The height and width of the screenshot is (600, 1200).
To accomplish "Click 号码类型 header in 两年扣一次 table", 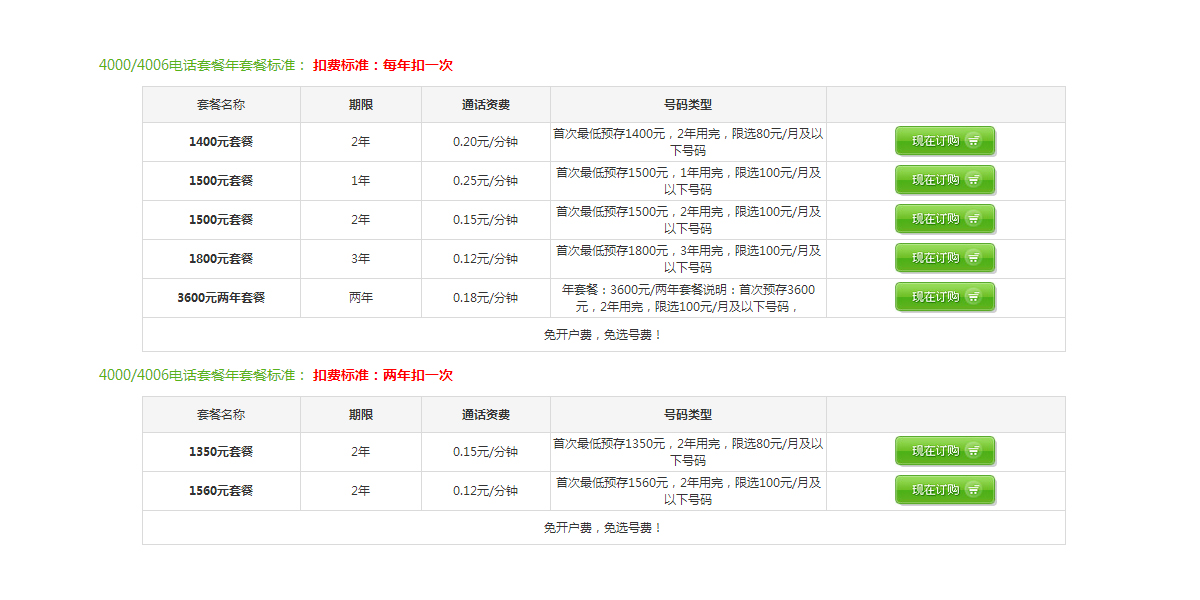I will coord(688,414).
